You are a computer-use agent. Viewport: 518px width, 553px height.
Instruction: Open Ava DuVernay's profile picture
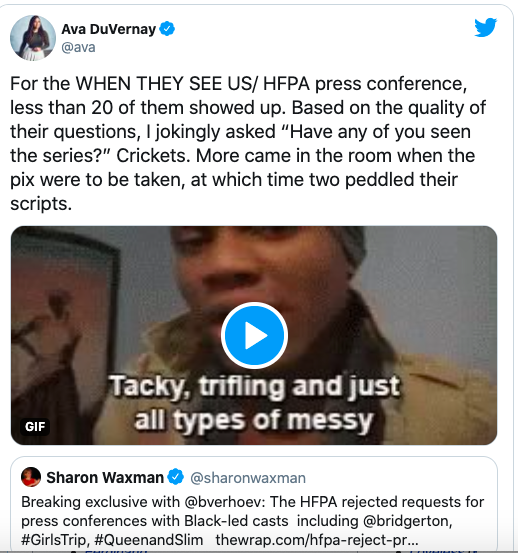pos(33,38)
